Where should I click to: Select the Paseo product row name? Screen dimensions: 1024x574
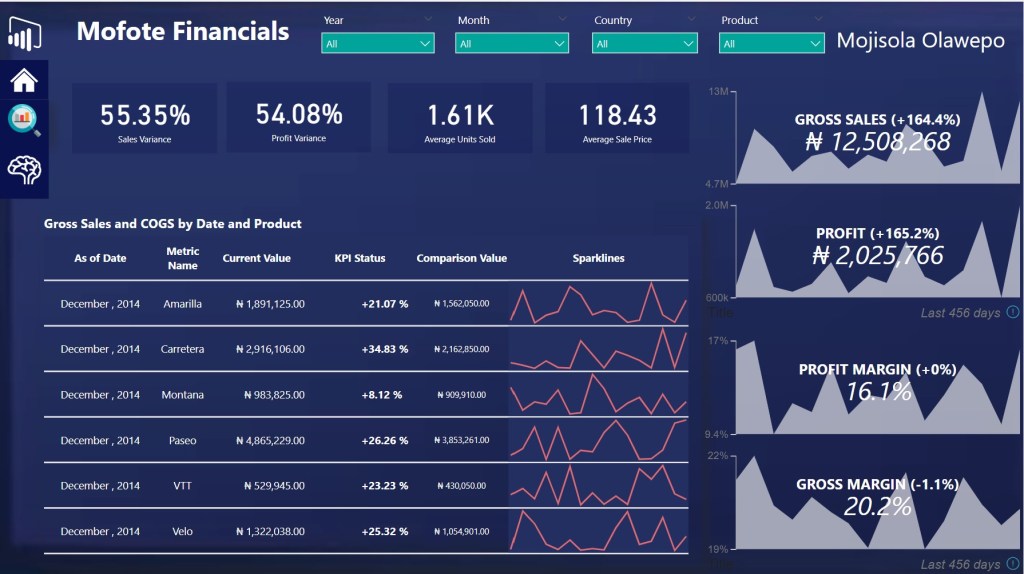(182, 440)
